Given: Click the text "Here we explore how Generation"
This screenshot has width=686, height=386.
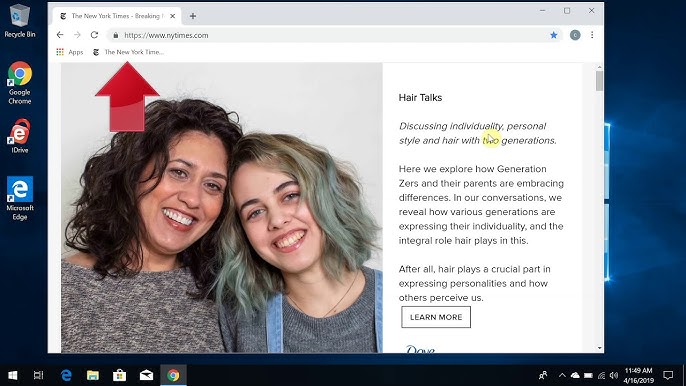Looking at the screenshot, I should click(x=472, y=169).
